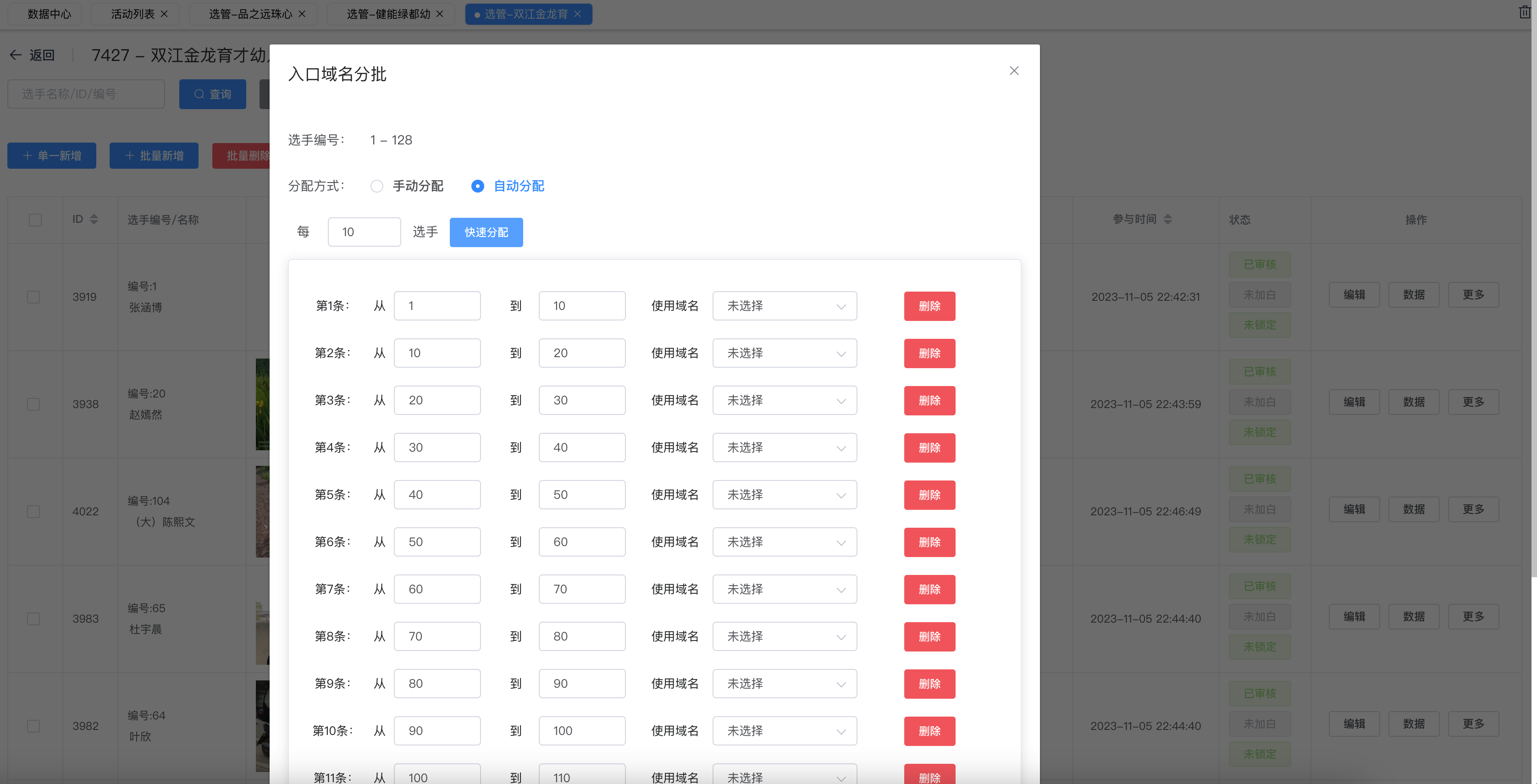1537x784 pixels.
Task: Switch to 活动列表 tab
Action: [133, 14]
